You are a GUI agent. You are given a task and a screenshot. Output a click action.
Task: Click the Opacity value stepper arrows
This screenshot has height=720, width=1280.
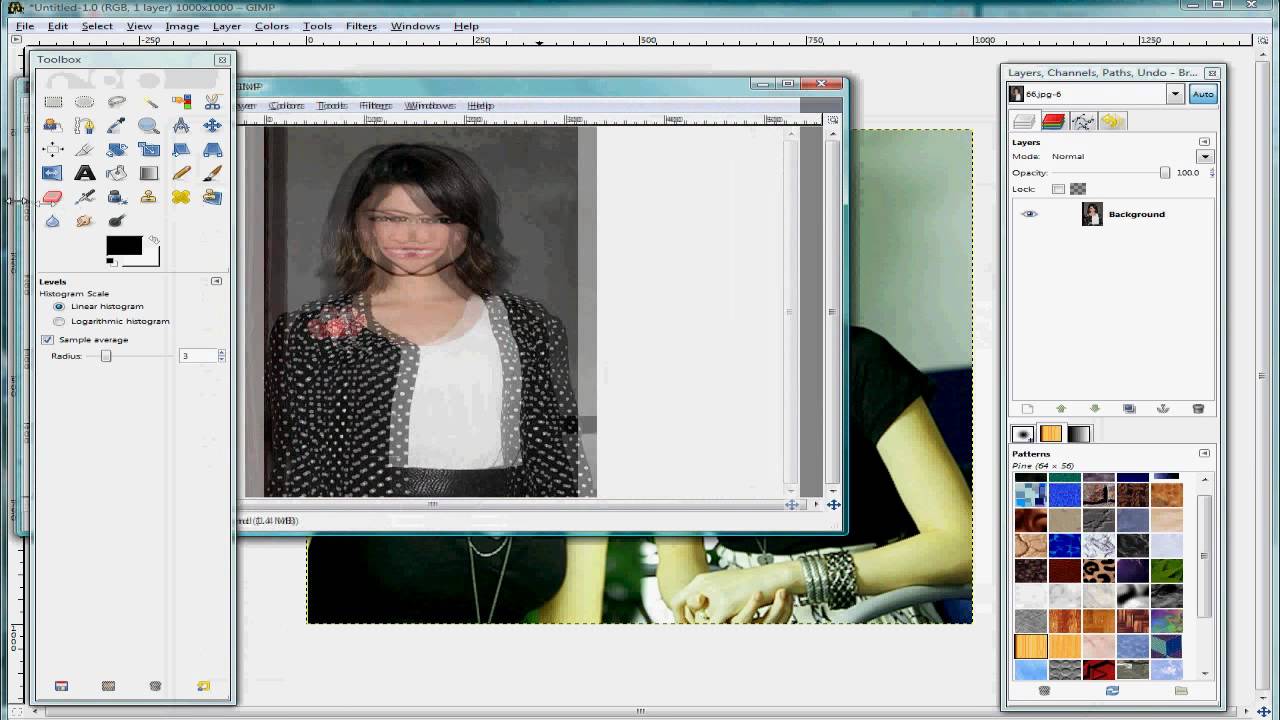coord(1212,173)
